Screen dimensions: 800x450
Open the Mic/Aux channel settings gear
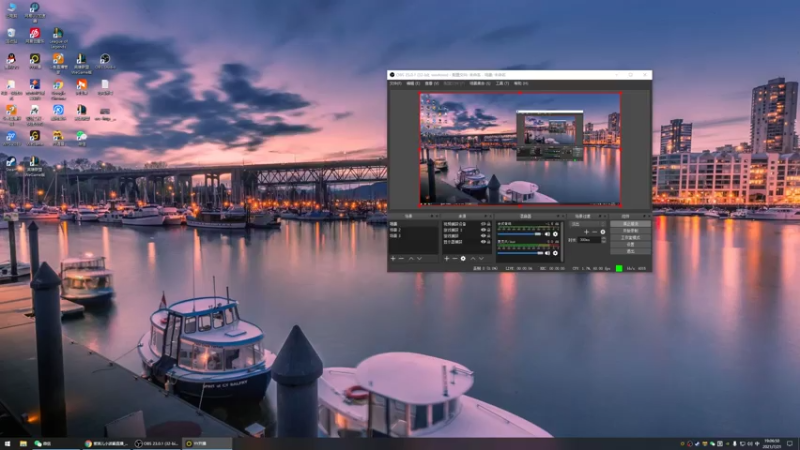point(555,253)
